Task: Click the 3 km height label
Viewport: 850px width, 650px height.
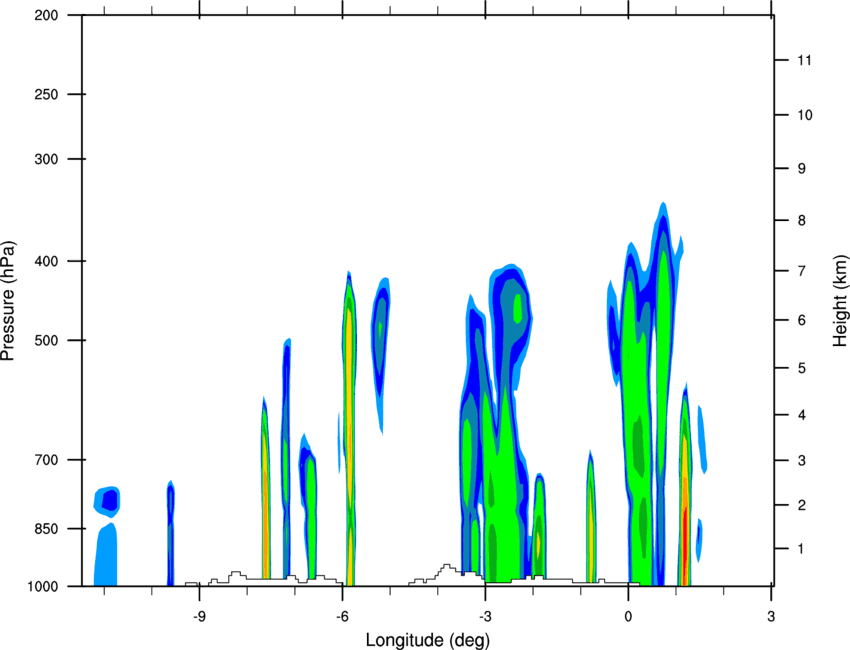Action: click(802, 461)
